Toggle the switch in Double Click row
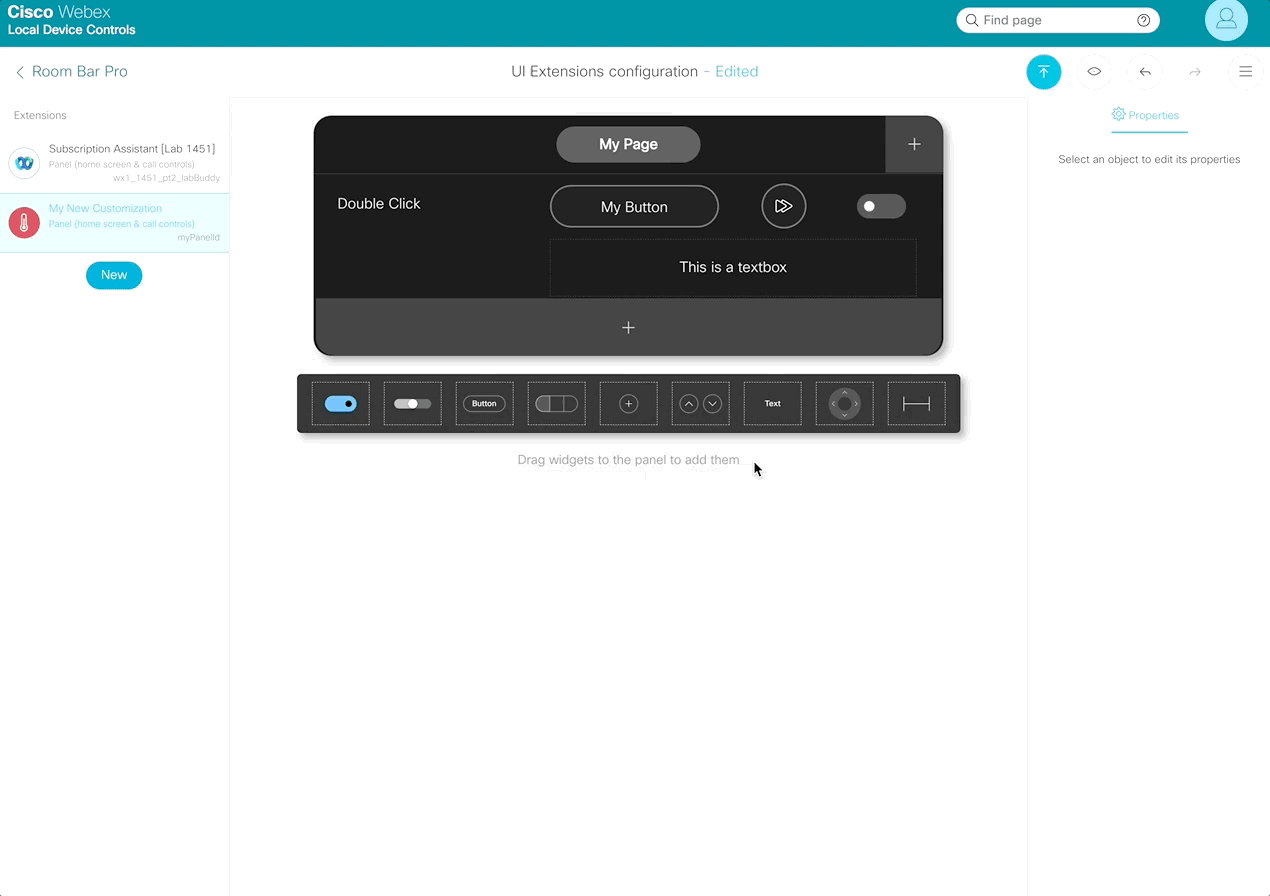This screenshot has width=1270, height=896. coord(880,206)
